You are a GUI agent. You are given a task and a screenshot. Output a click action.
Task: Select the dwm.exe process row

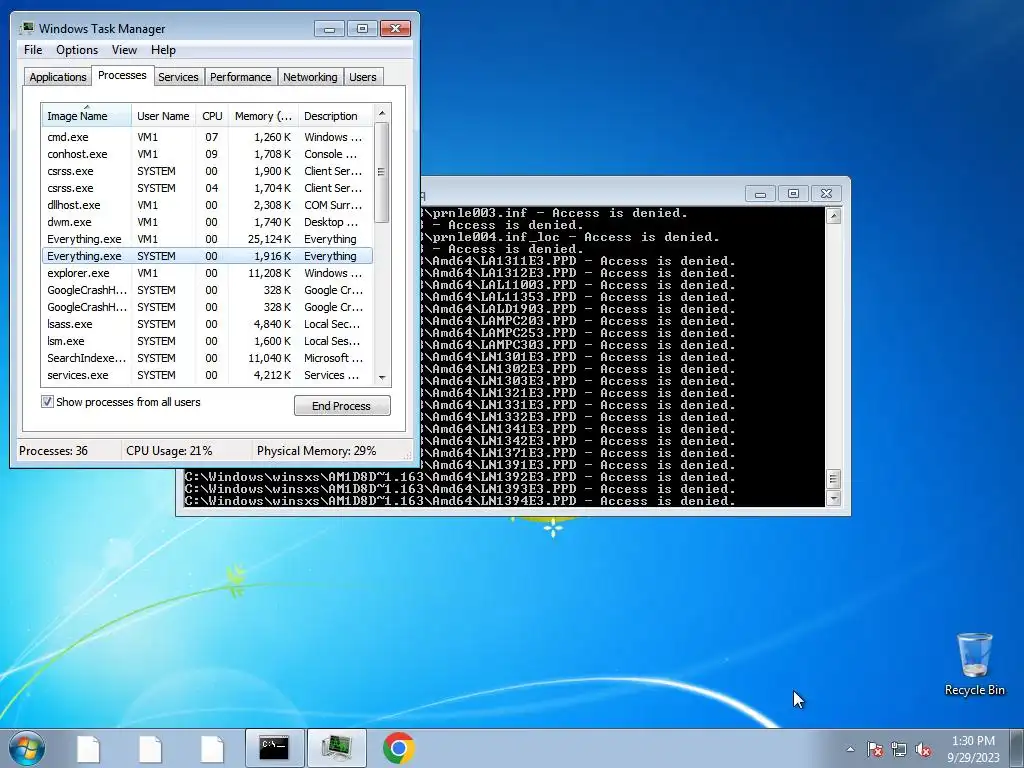[207, 222]
